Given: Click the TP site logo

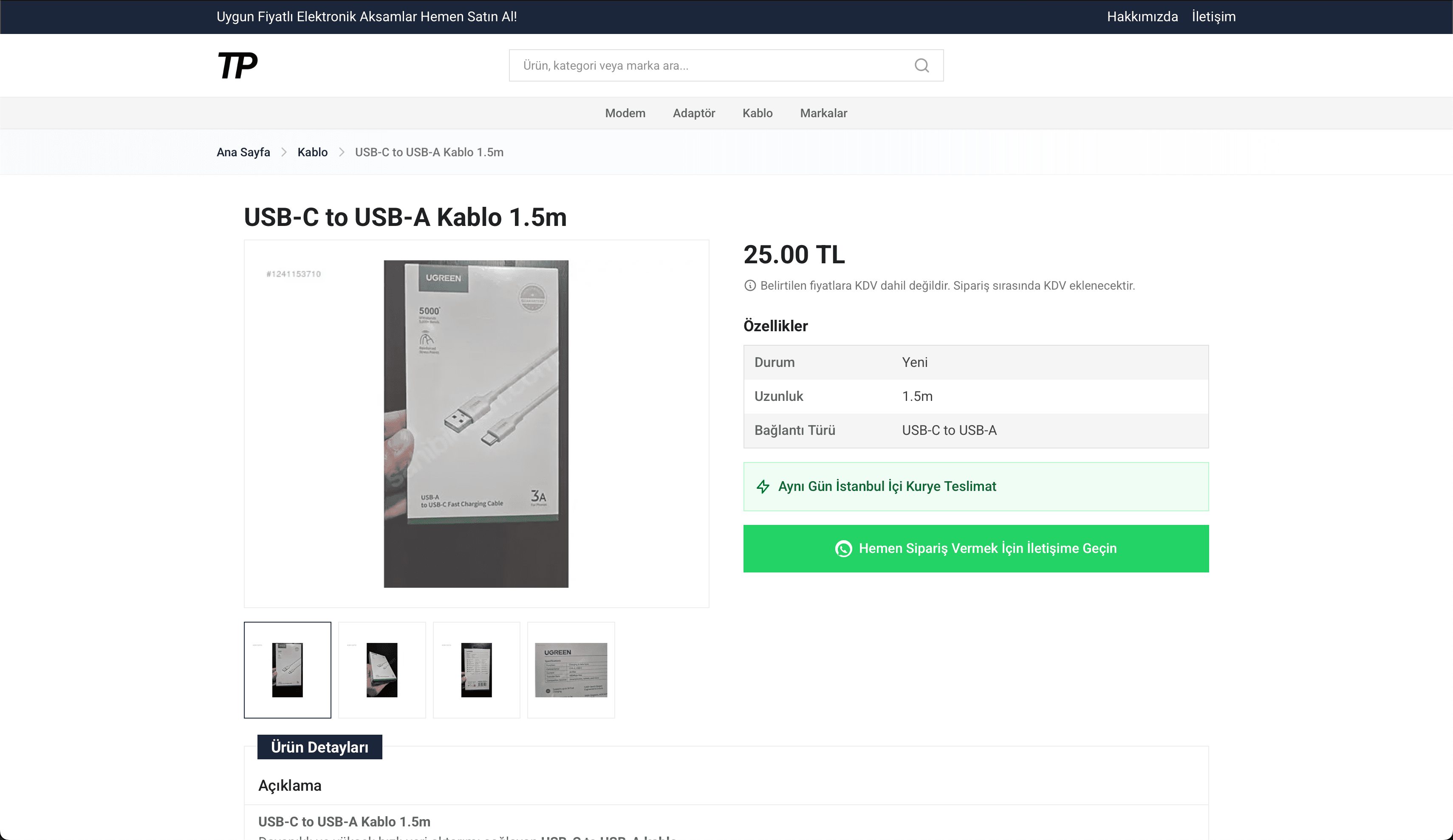Looking at the screenshot, I should (237, 65).
